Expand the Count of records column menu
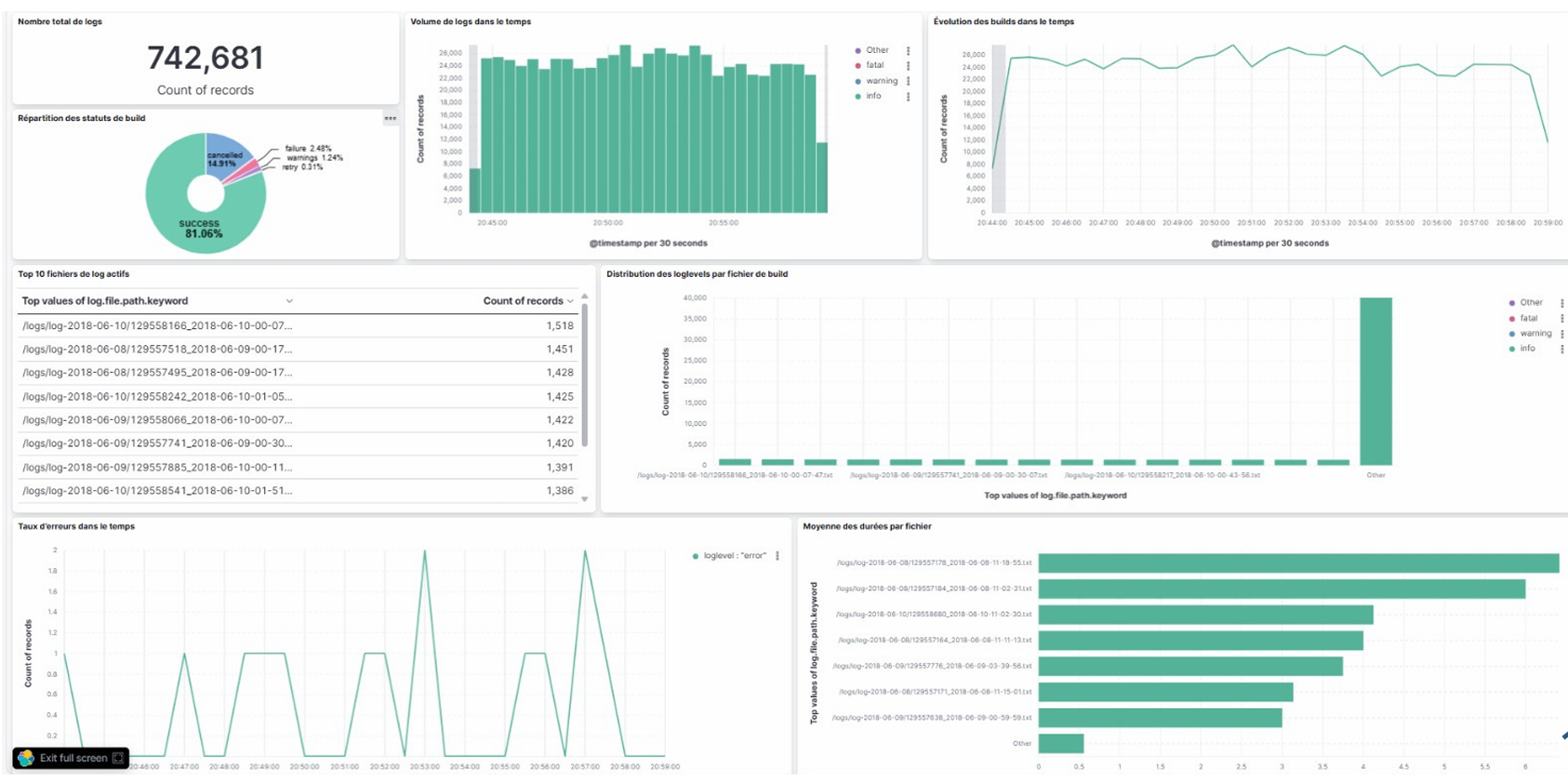The height and width of the screenshot is (780, 1568). [x=570, y=301]
